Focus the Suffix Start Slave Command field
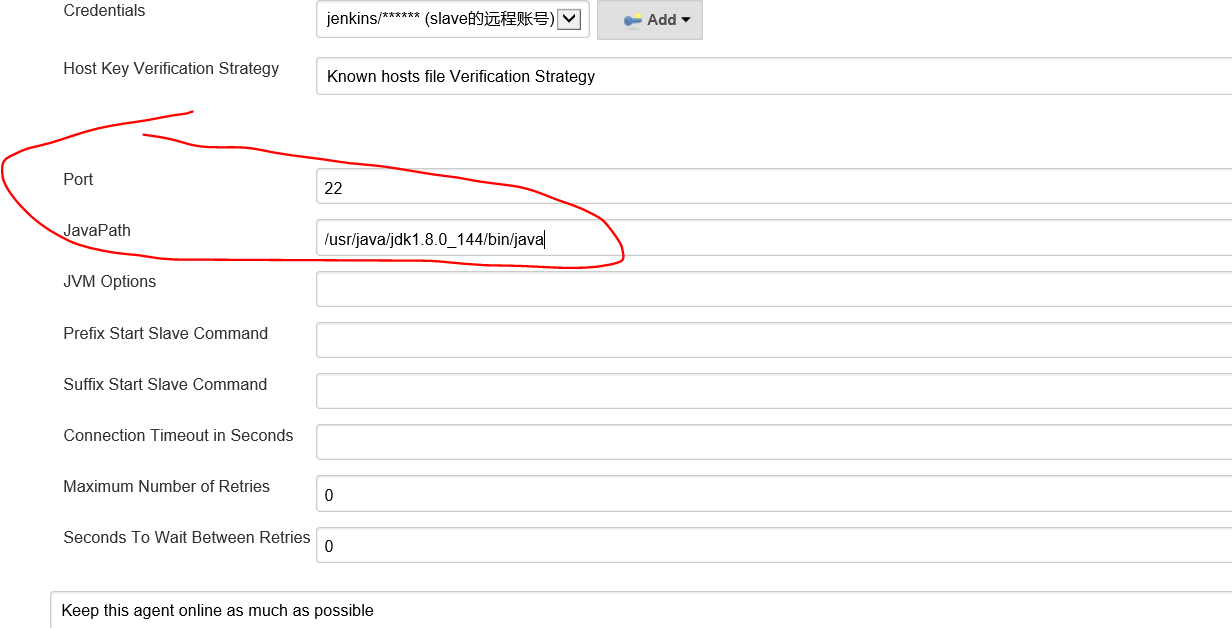The image size is (1232, 628). click(774, 391)
